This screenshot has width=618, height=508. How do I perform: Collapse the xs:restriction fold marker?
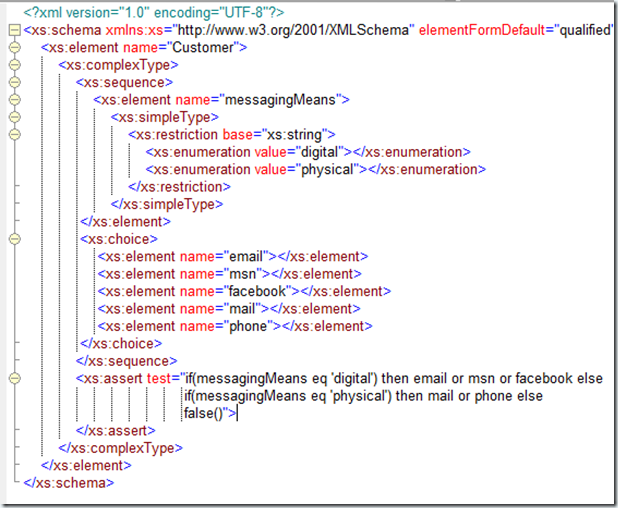(x=13, y=134)
